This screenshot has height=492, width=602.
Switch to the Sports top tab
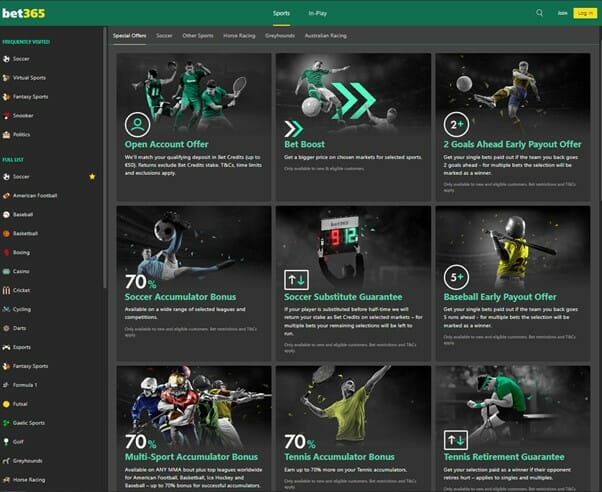coord(281,13)
